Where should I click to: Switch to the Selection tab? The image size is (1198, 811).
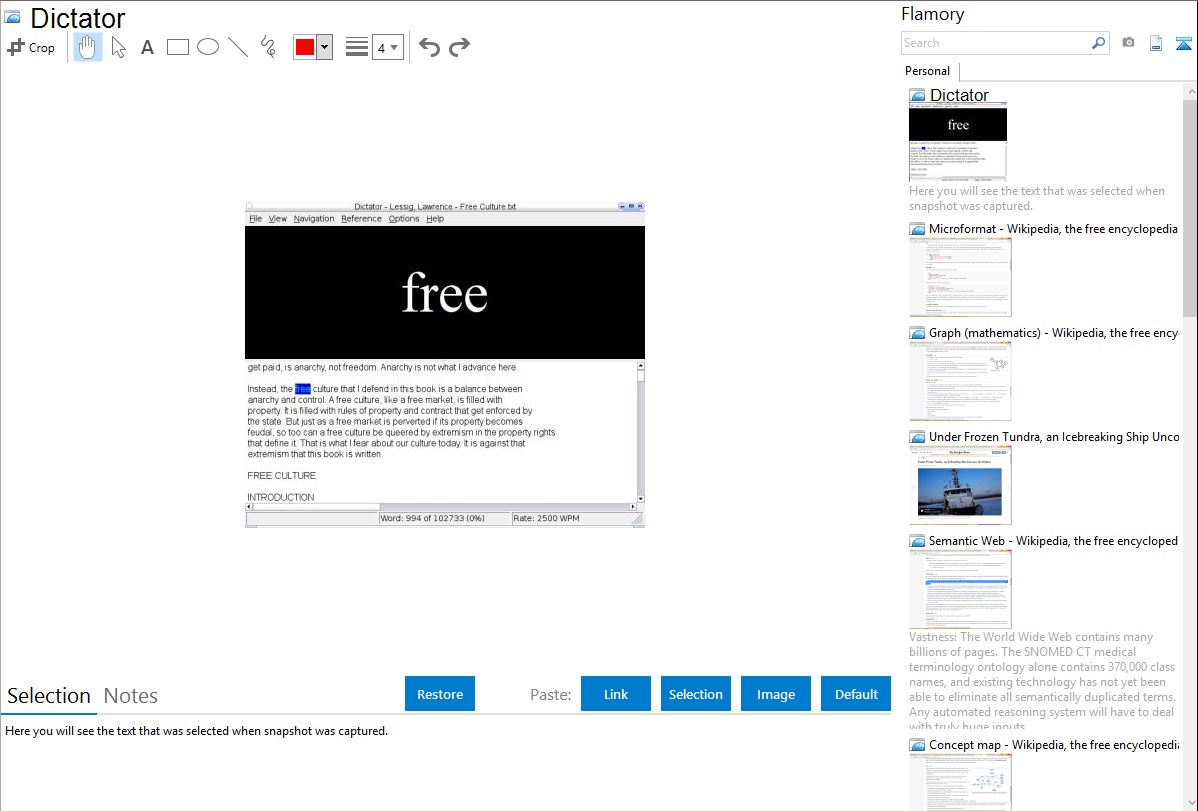coord(49,696)
